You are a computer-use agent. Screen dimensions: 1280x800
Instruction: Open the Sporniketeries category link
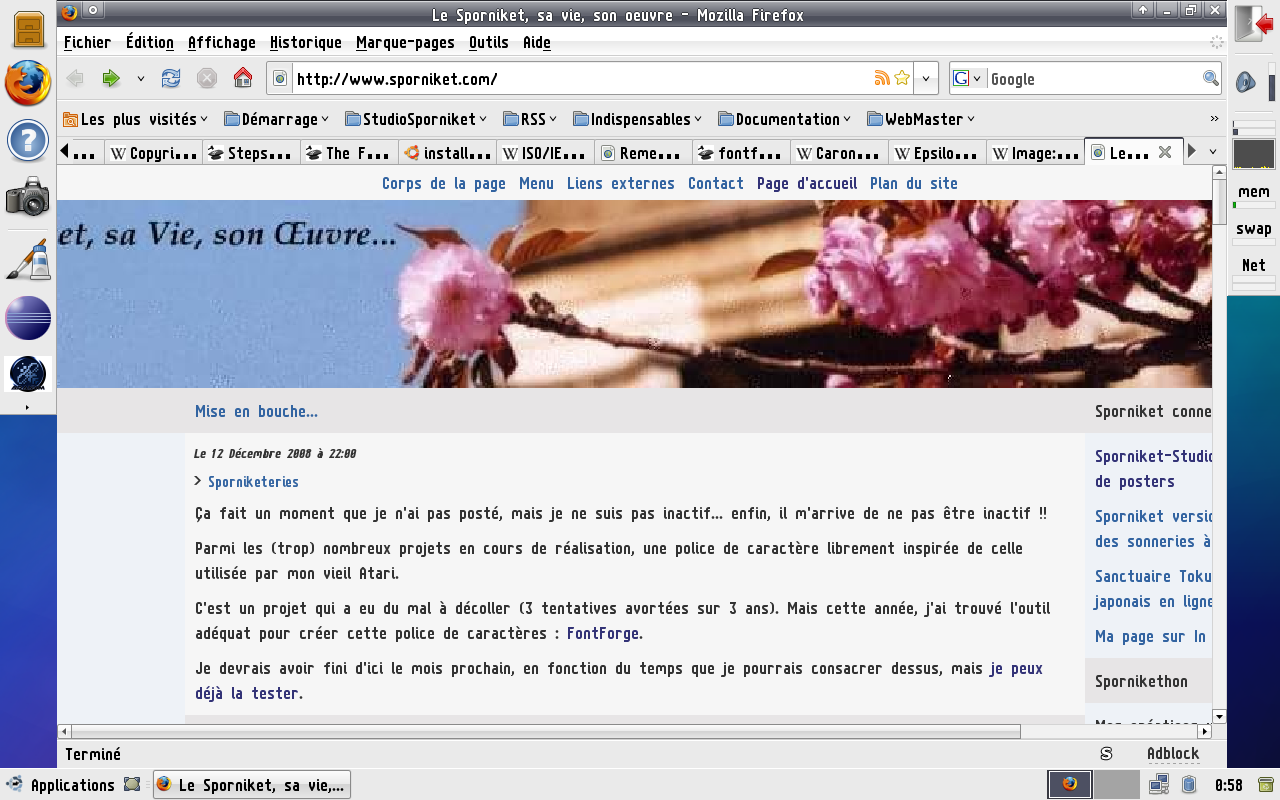[253, 482]
